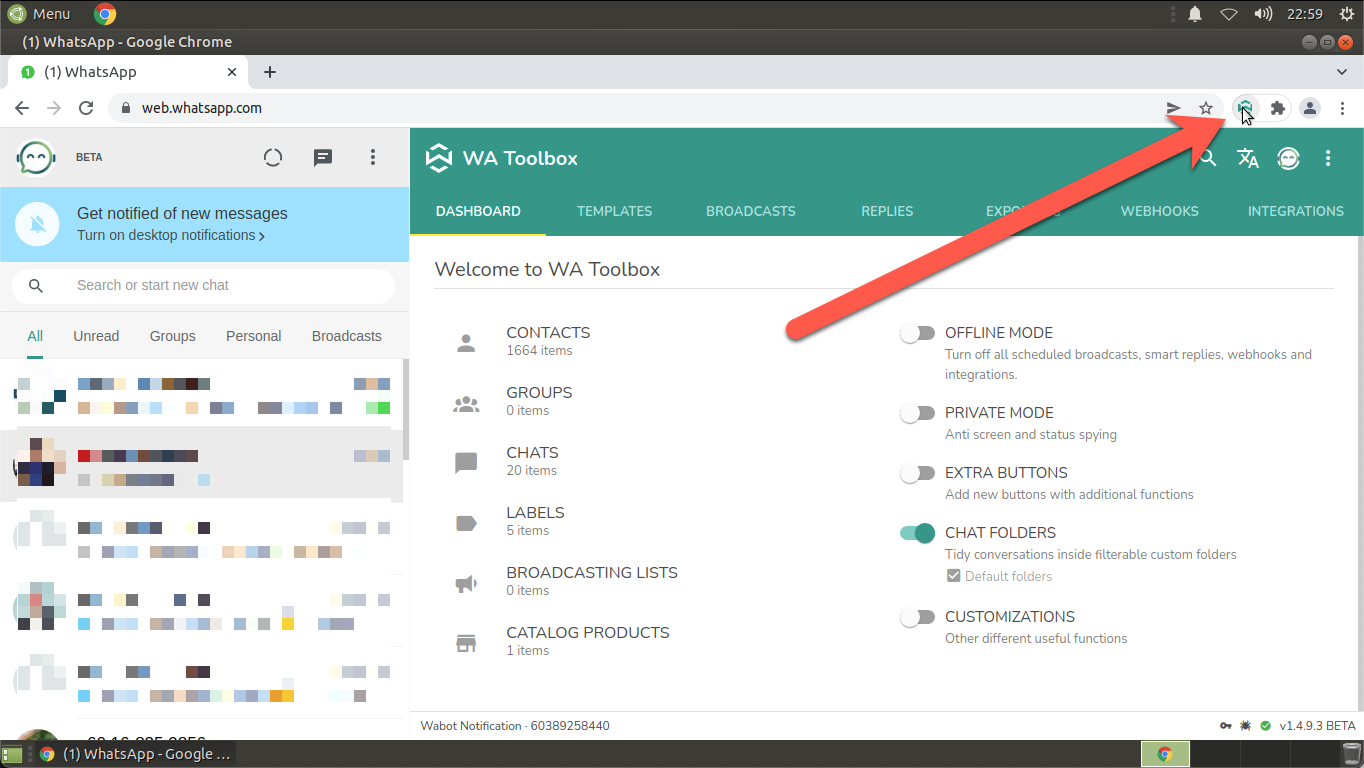The height and width of the screenshot is (768, 1364).
Task: Filter chats by Unread
Action: pos(96,336)
